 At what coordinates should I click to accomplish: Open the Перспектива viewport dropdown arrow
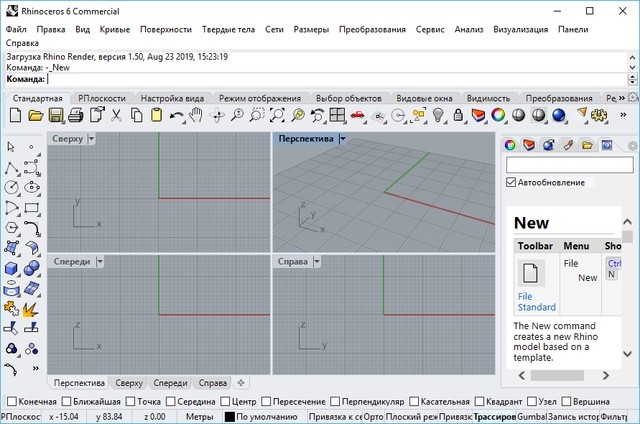point(342,139)
